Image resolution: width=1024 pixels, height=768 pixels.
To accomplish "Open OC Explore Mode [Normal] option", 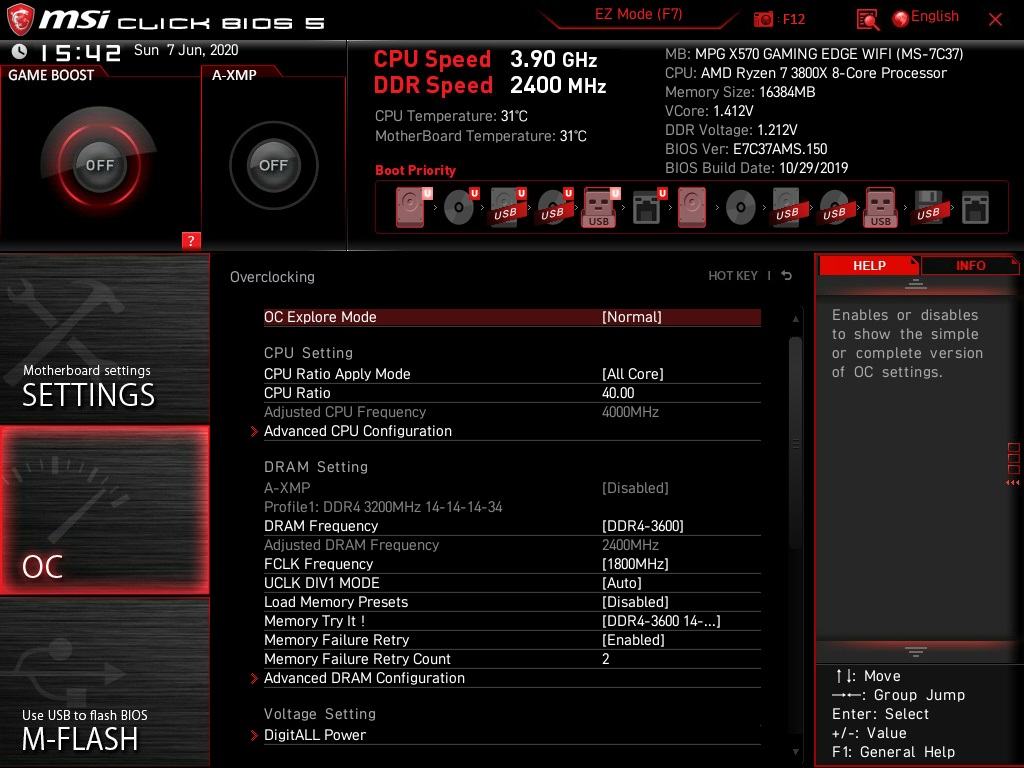I will [x=512, y=317].
